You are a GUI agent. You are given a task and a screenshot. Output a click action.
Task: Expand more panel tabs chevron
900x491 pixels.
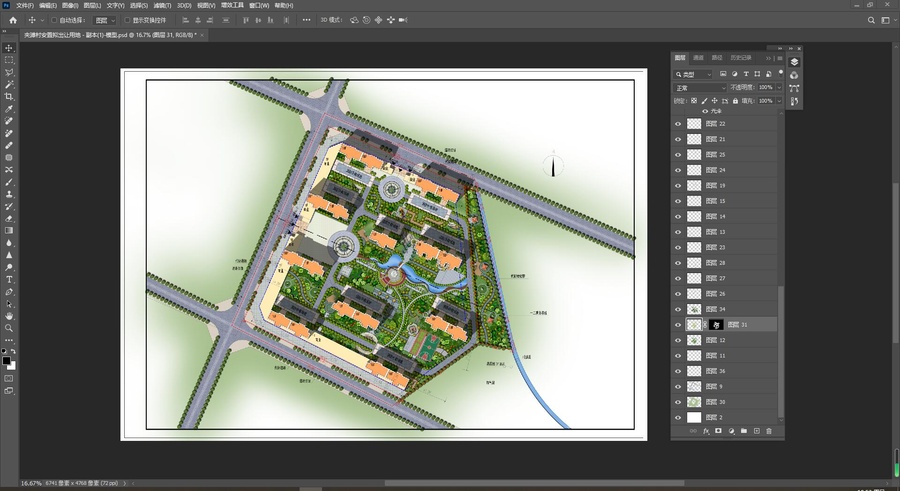pyautogui.click(x=769, y=58)
